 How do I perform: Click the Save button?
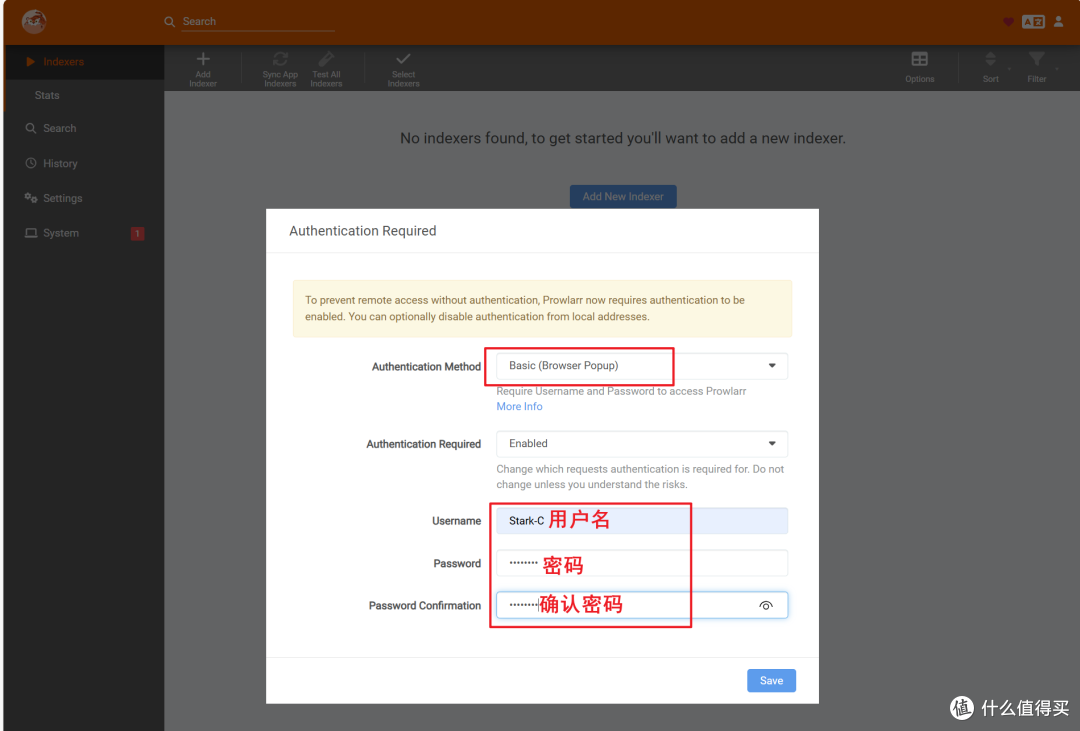(771, 681)
